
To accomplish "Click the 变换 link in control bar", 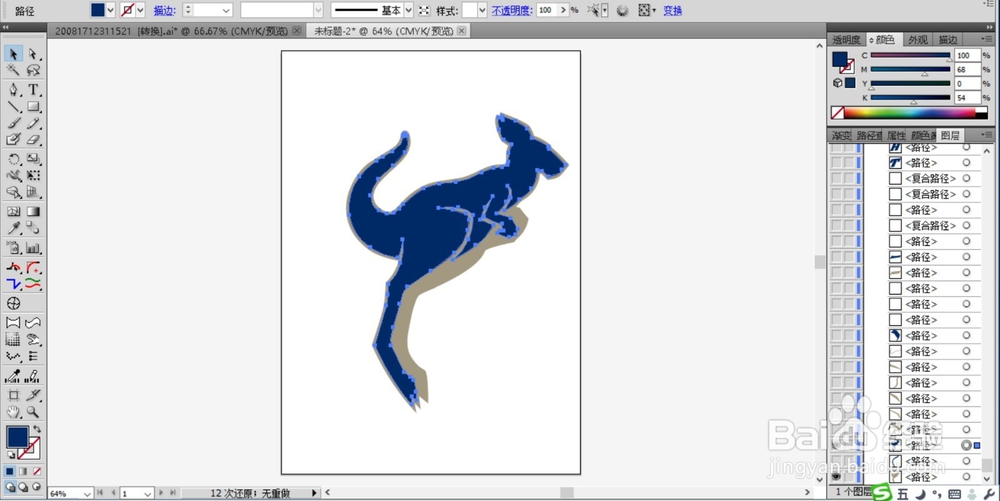I will click(673, 10).
